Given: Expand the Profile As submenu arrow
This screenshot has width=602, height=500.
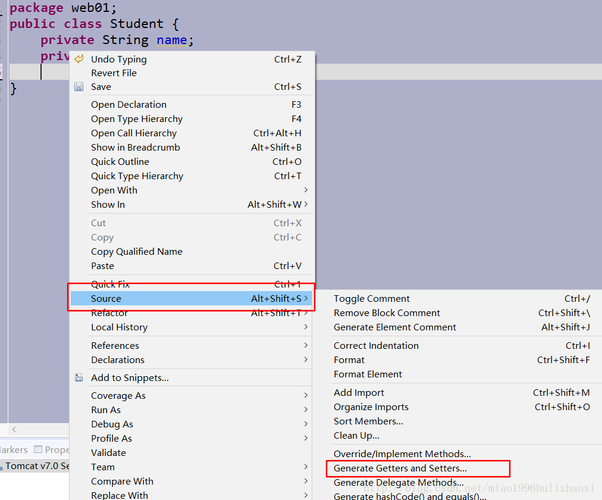Looking at the screenshot, I should [x=306, y=438].
